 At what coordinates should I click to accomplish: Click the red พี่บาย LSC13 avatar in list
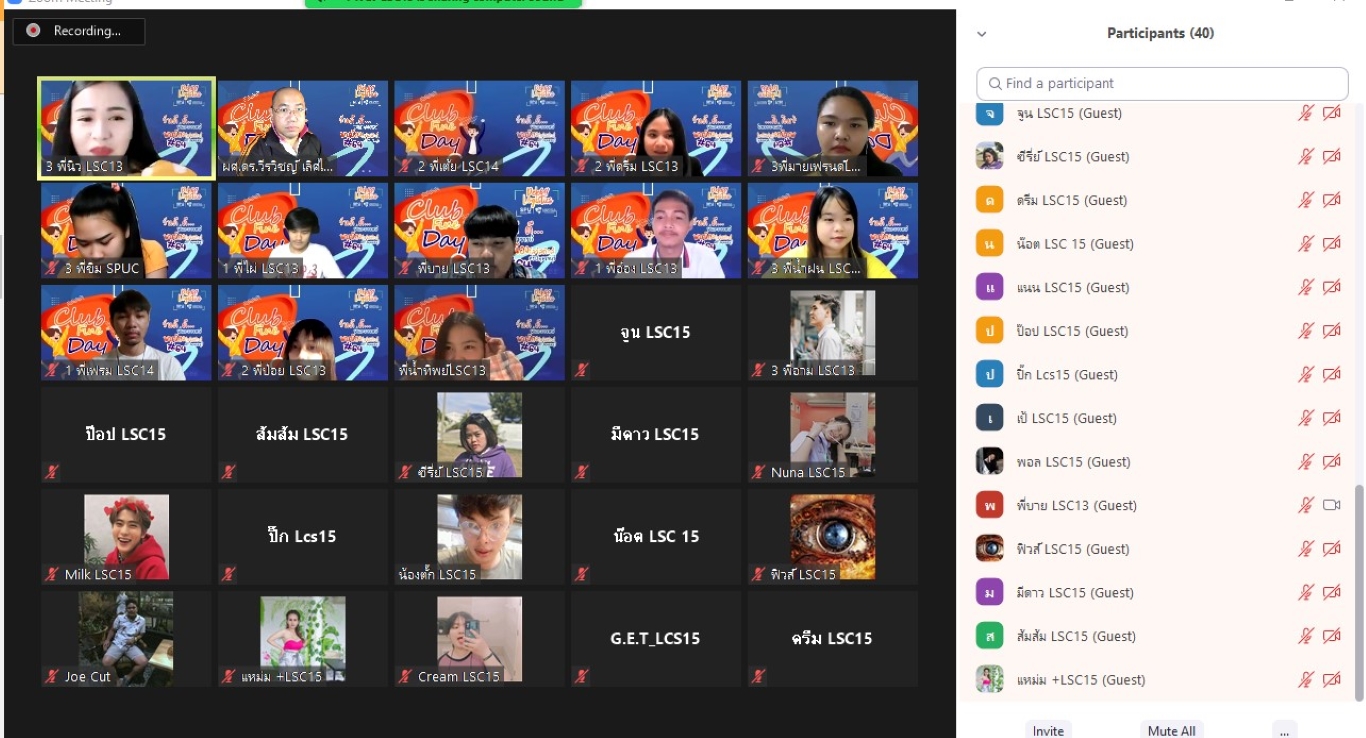tap(989, 505)
